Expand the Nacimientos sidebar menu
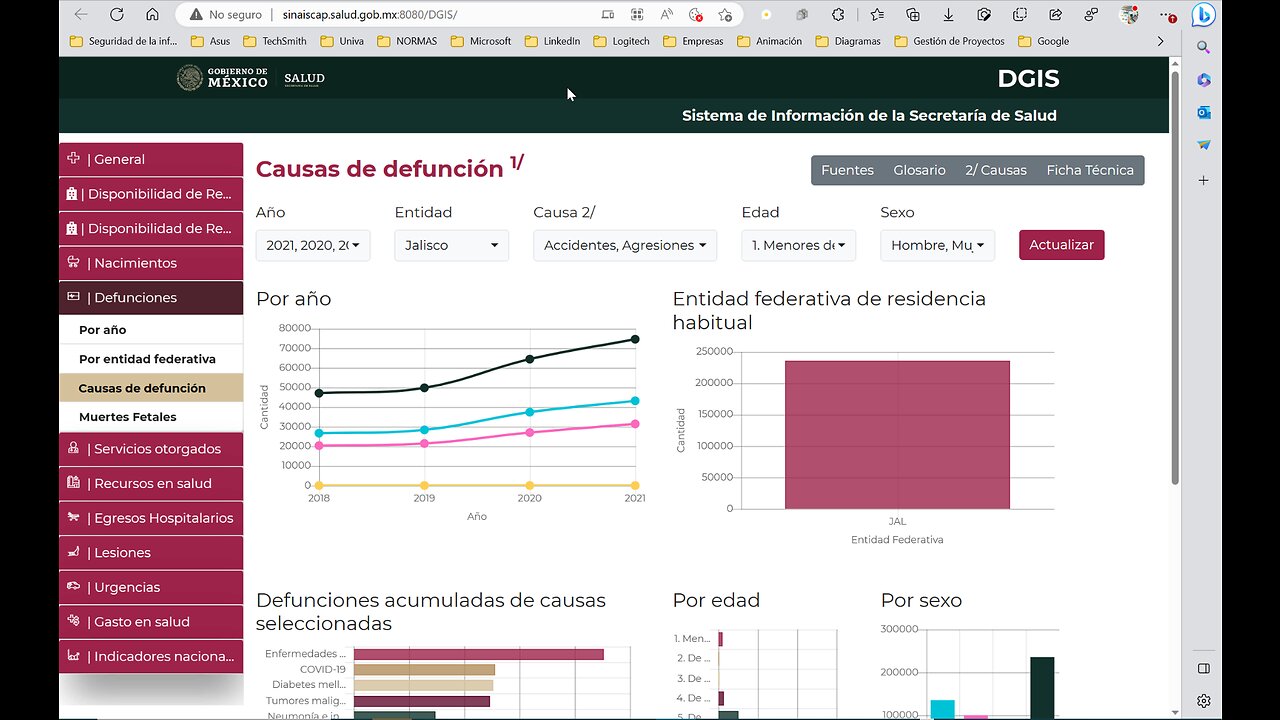 click(151, 263)
